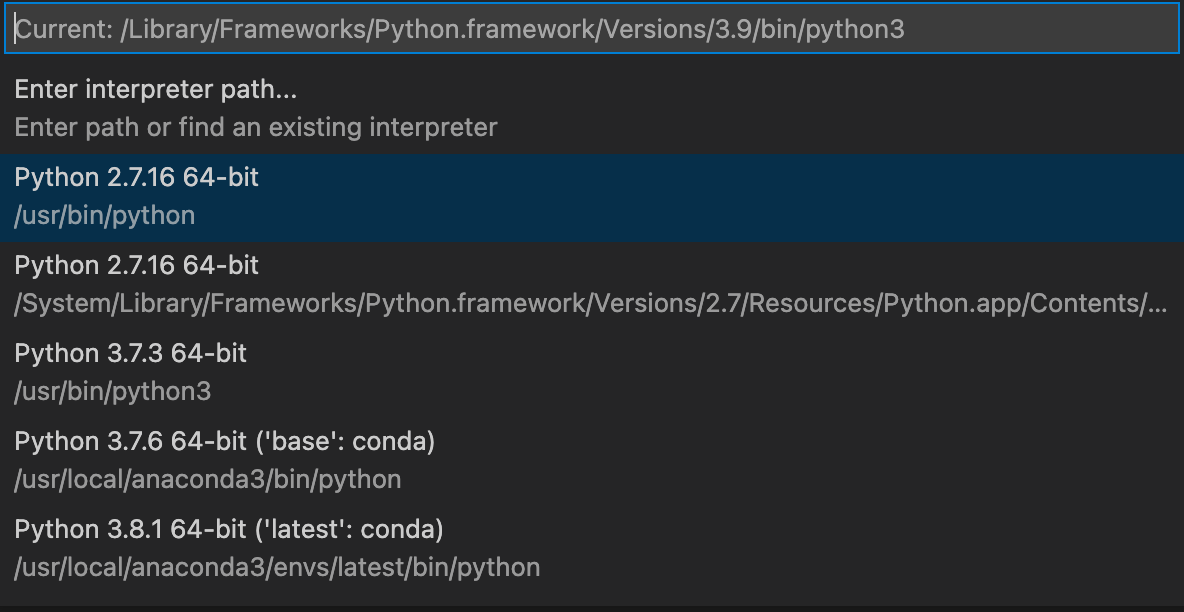The image size is (1184, 612).
Task: Focus the interpreter path search field
Action: click(x=591, y=29)
